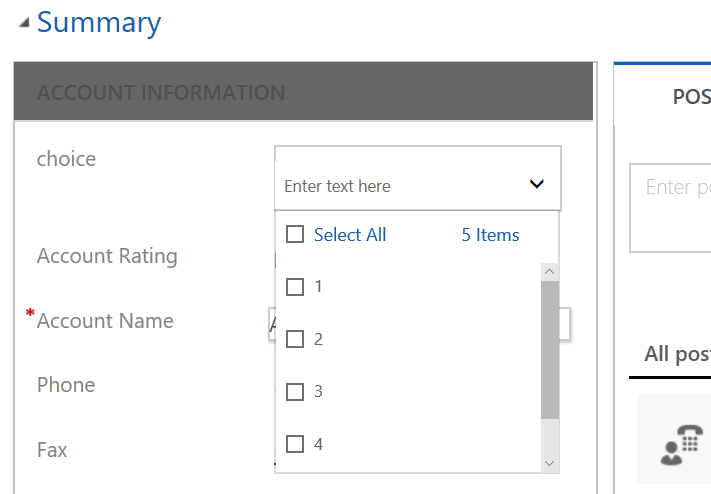Click the options list scroll up arrow

549,272
